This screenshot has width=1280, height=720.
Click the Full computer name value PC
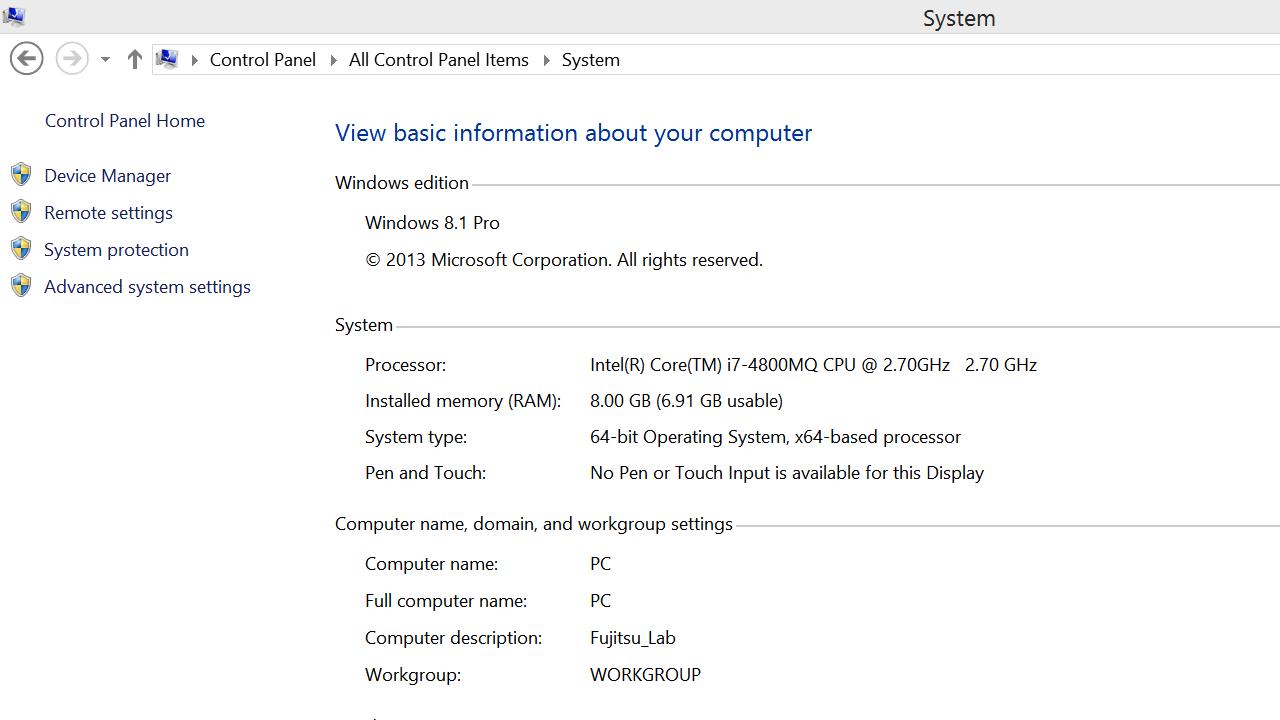coord(600,601)
